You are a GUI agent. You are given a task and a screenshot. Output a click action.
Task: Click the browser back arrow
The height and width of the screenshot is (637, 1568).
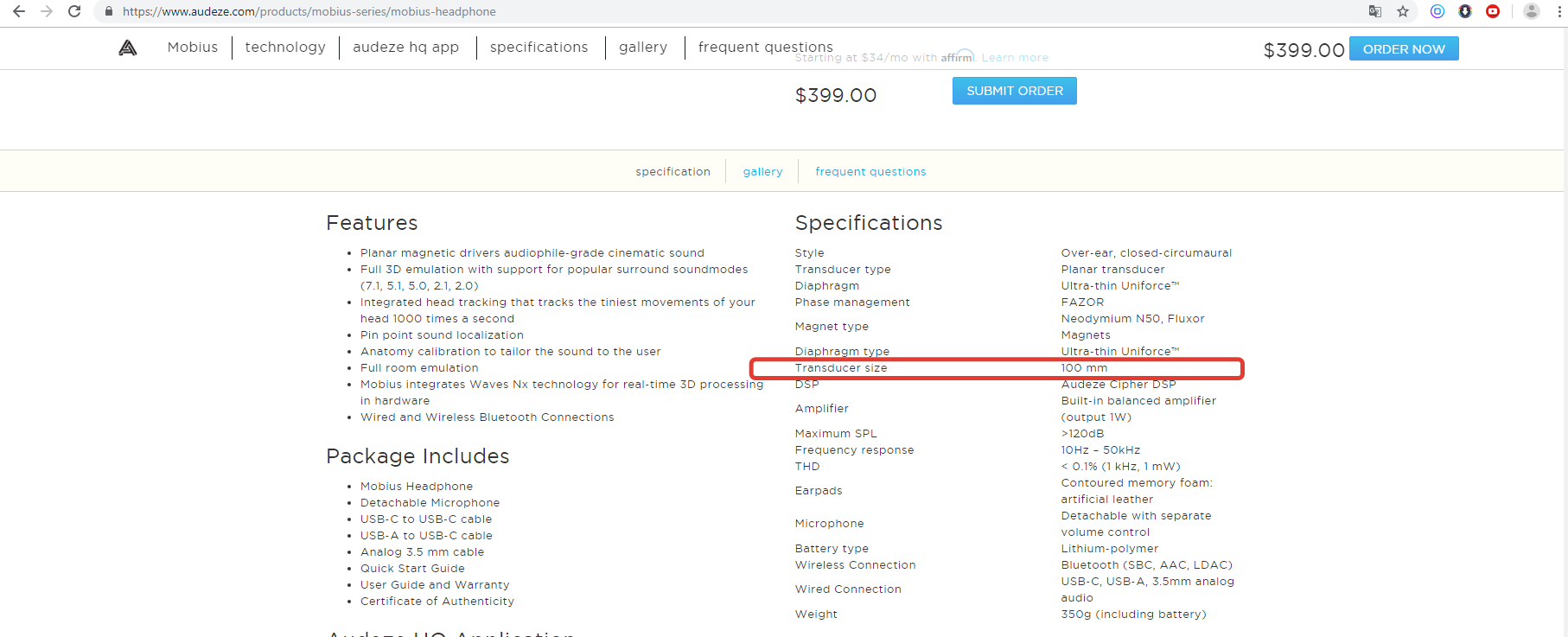18,11
